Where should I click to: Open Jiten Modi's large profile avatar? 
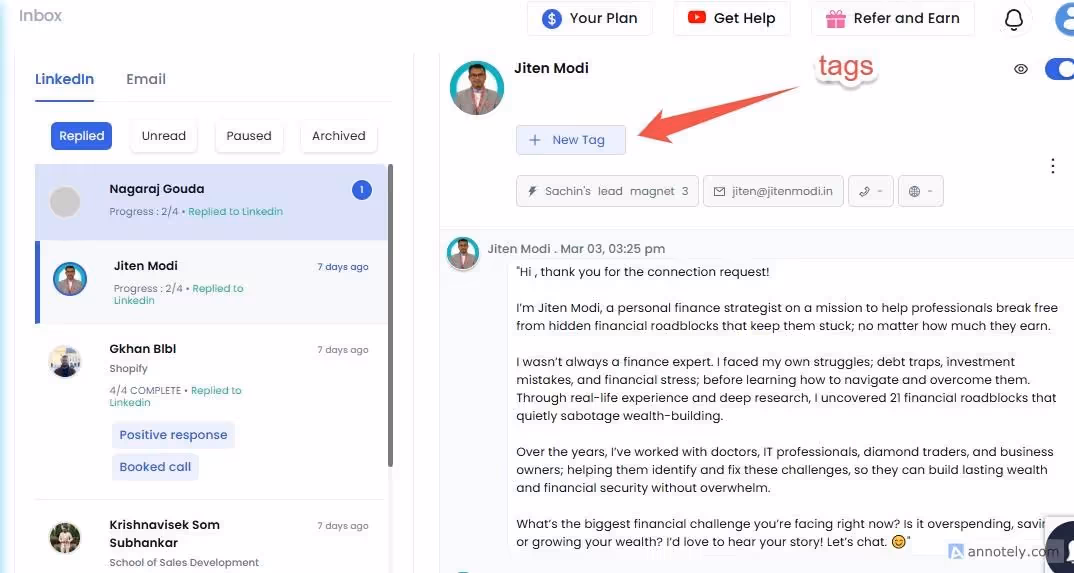[477, 88]
